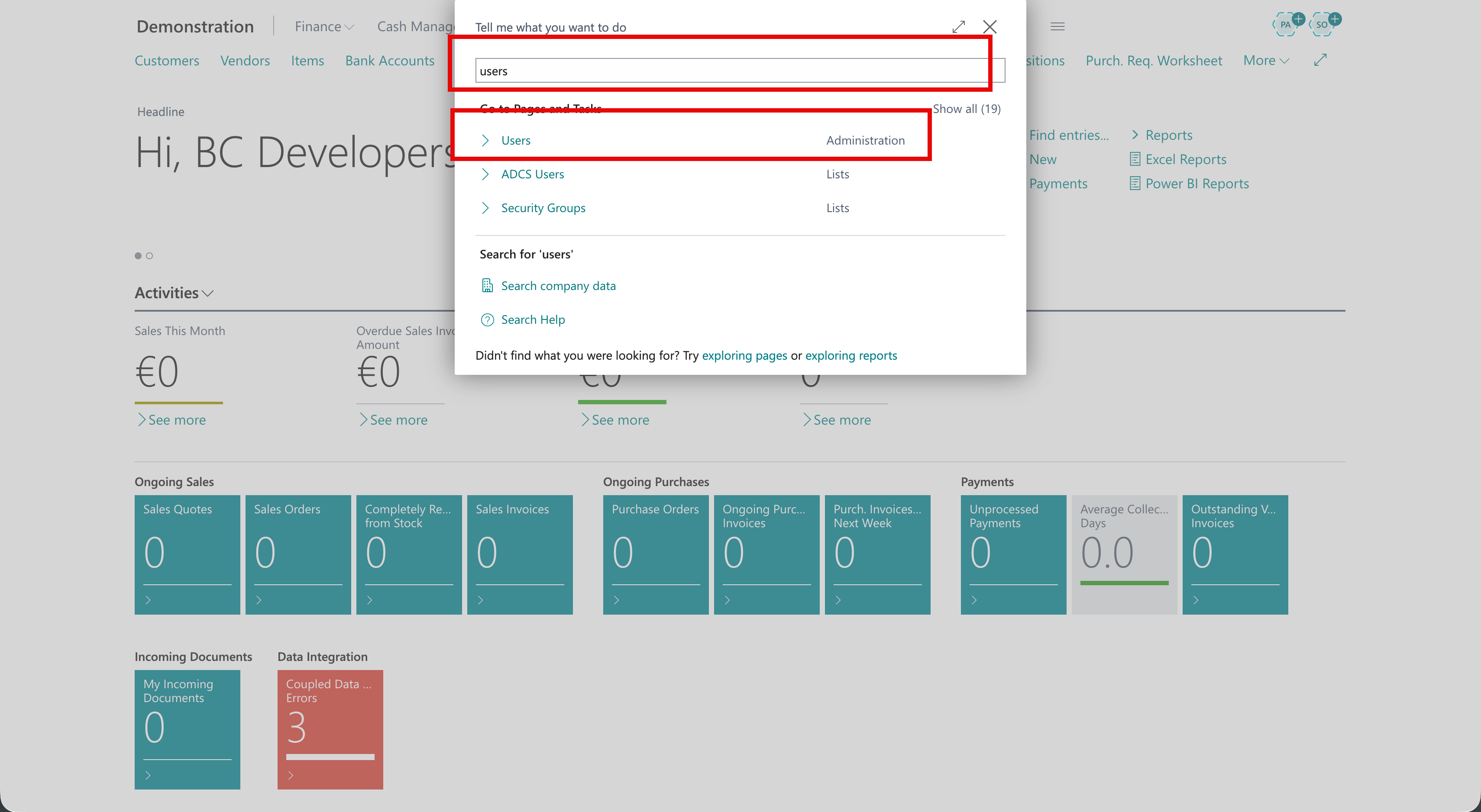
Task: Expand the navigation bar with the arrow icon
Action: point(1320,60)
